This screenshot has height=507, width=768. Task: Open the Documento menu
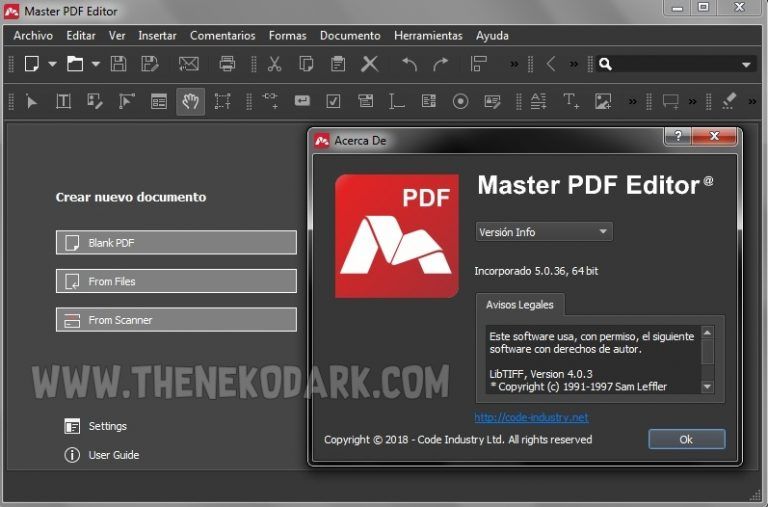tap(350, 35)
